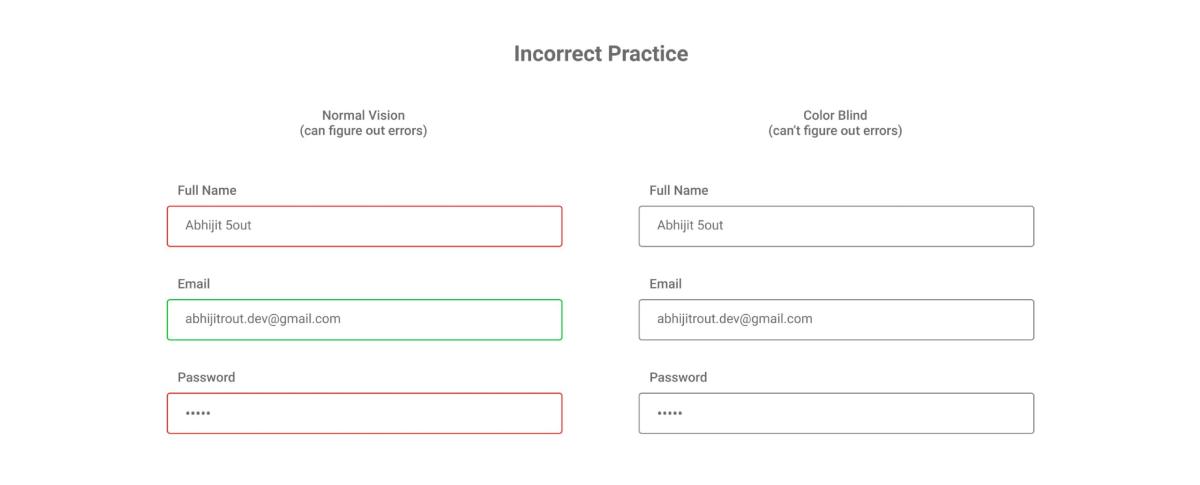Click the Email label under Normal Vision
This screenshot has width=1200, height=485.
point(194,284)
